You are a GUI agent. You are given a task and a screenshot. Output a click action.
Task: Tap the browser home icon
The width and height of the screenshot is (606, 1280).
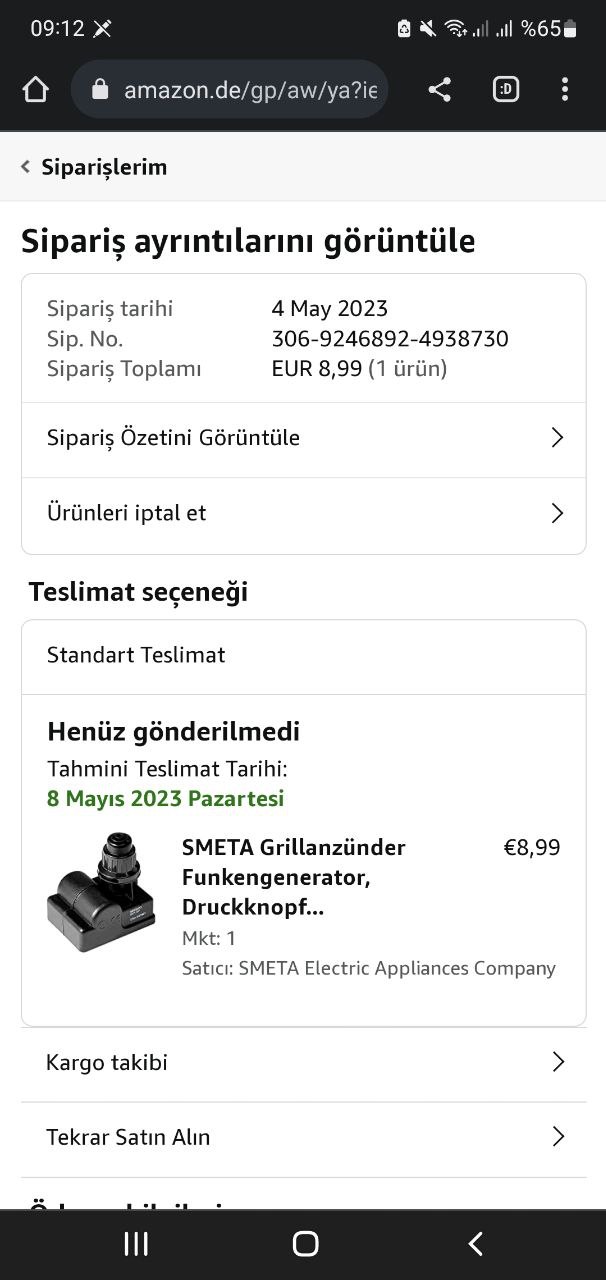(x=36, y=90)
